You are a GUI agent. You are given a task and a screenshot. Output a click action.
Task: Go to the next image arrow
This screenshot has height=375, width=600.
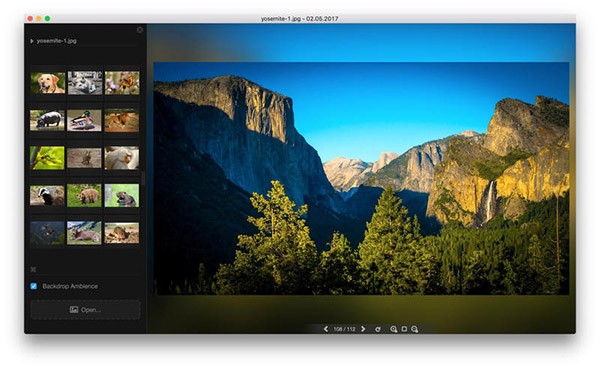pos(363,329)
